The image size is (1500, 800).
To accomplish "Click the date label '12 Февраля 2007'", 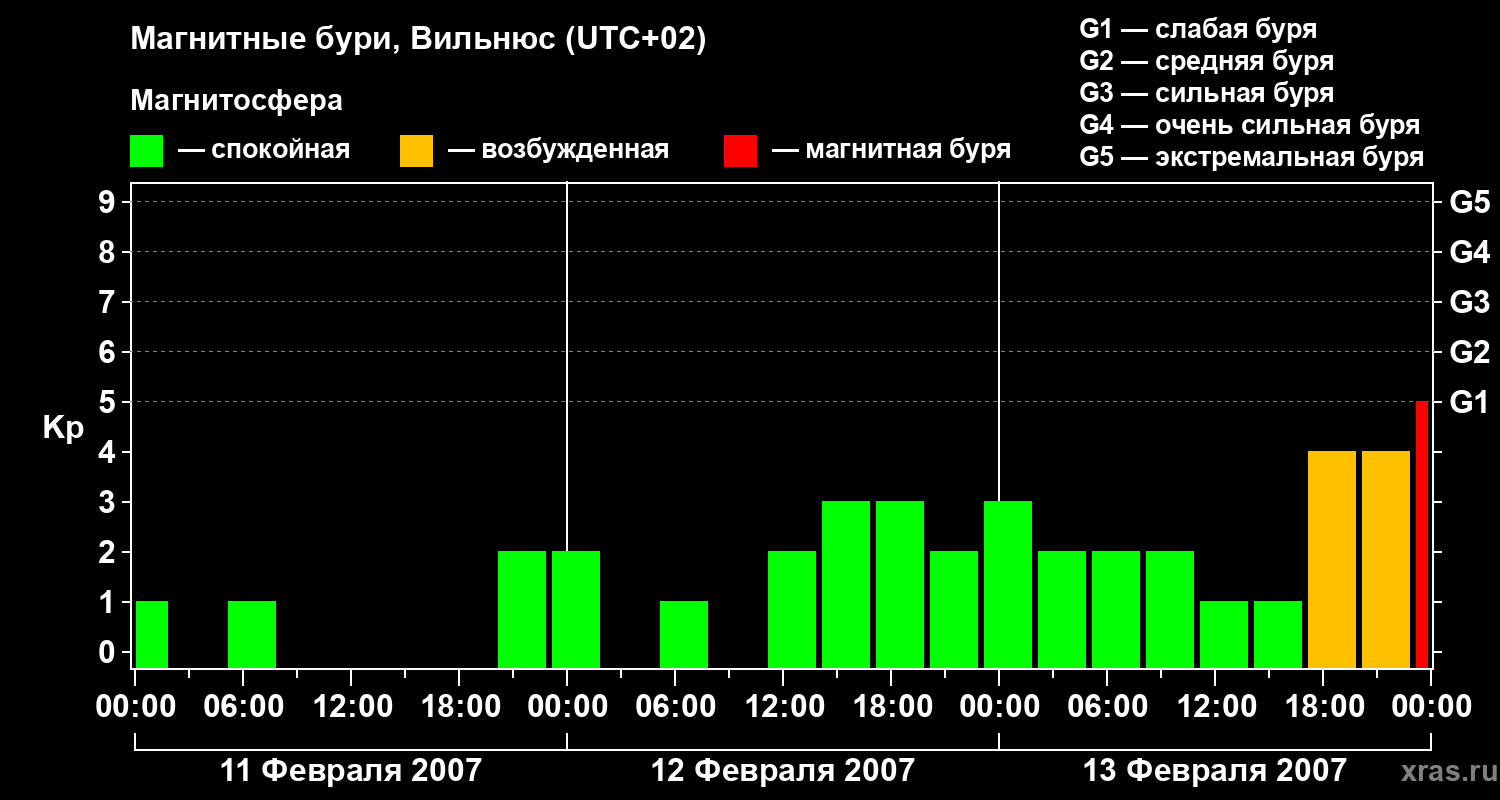I will point(782,771).
